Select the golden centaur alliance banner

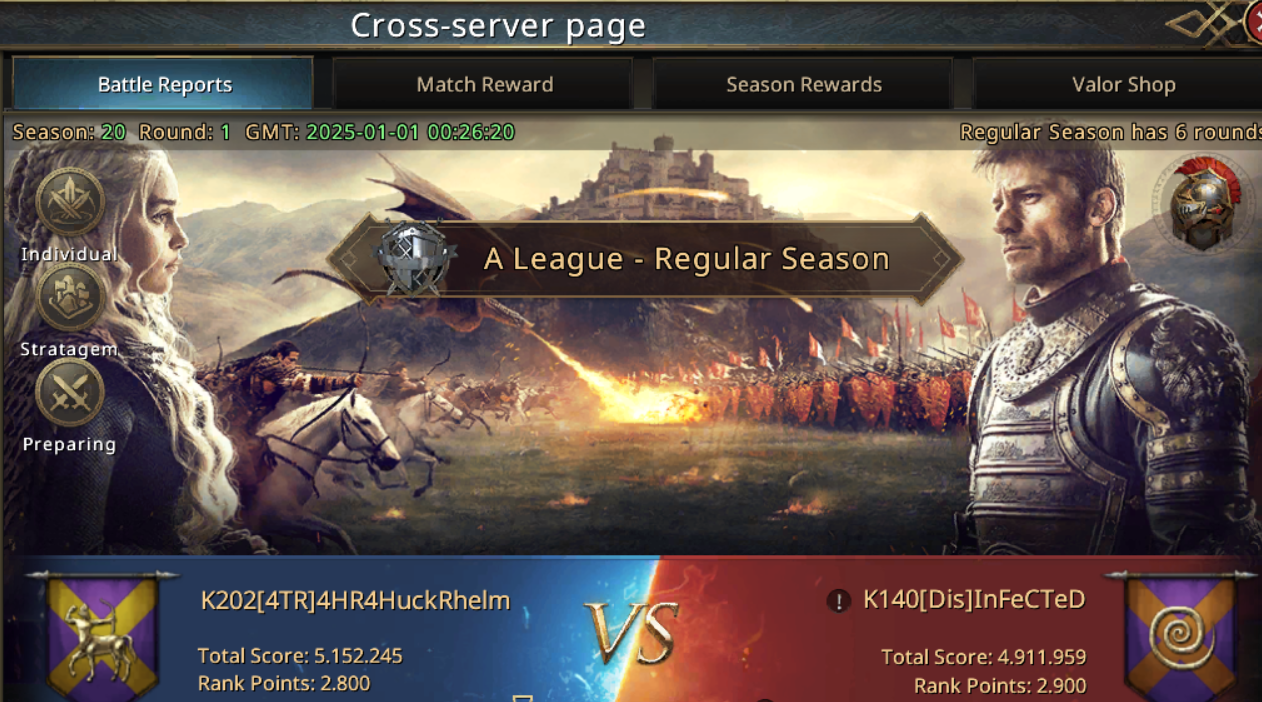[x=103, y=636]
